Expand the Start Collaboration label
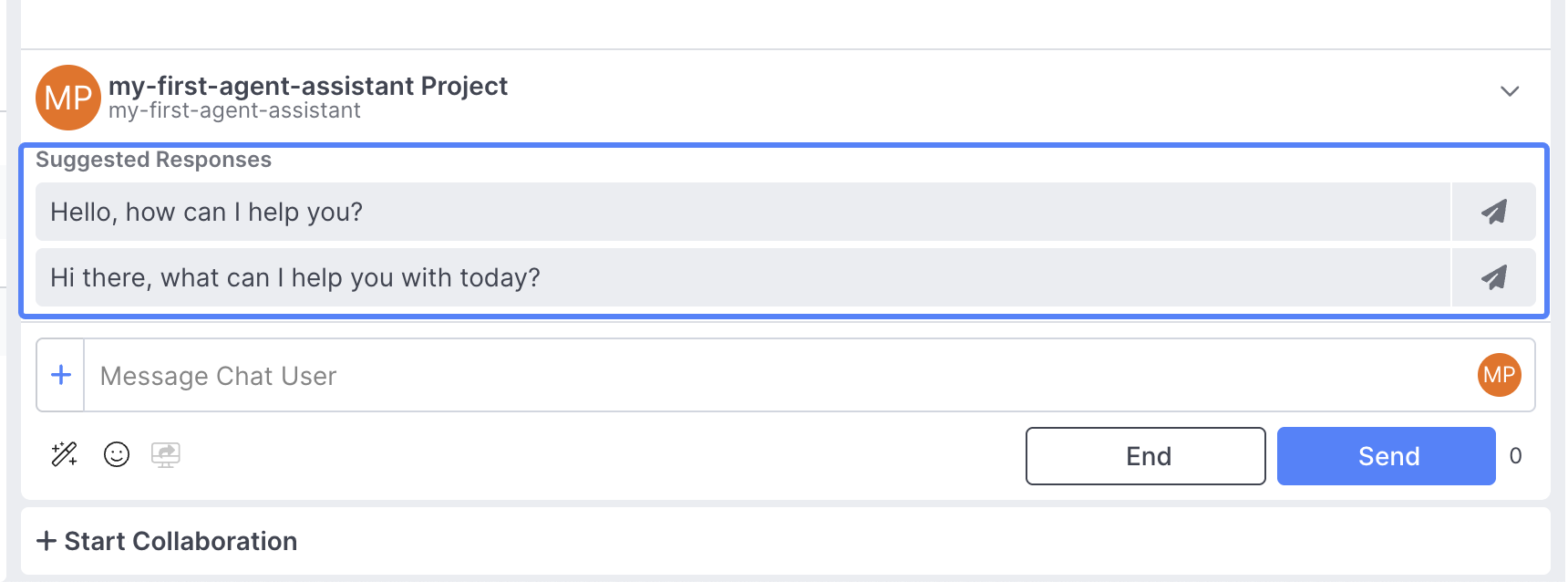The height and width of the screenshot is (582, 1568). pyautogui.click(x=181, y=541)
